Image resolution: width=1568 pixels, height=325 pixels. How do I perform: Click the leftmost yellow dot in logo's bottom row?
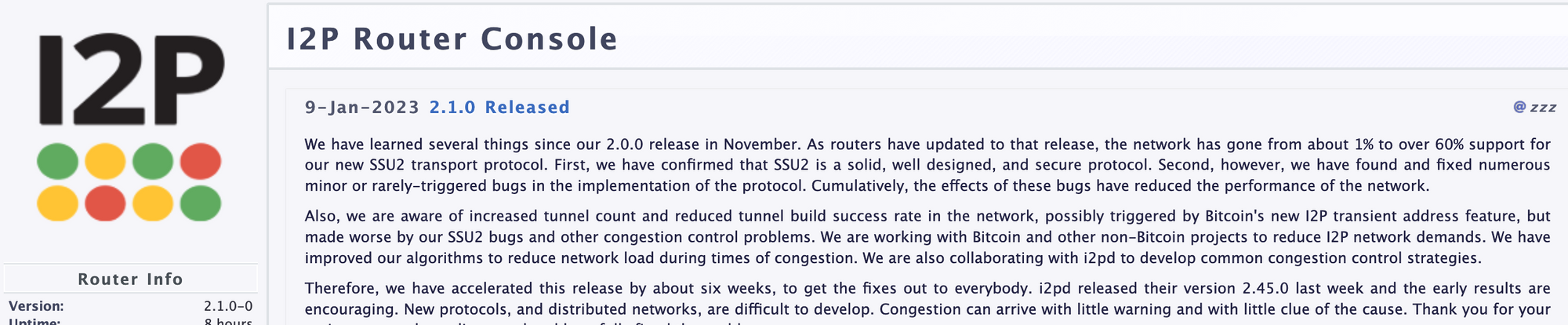coord(57,203)
